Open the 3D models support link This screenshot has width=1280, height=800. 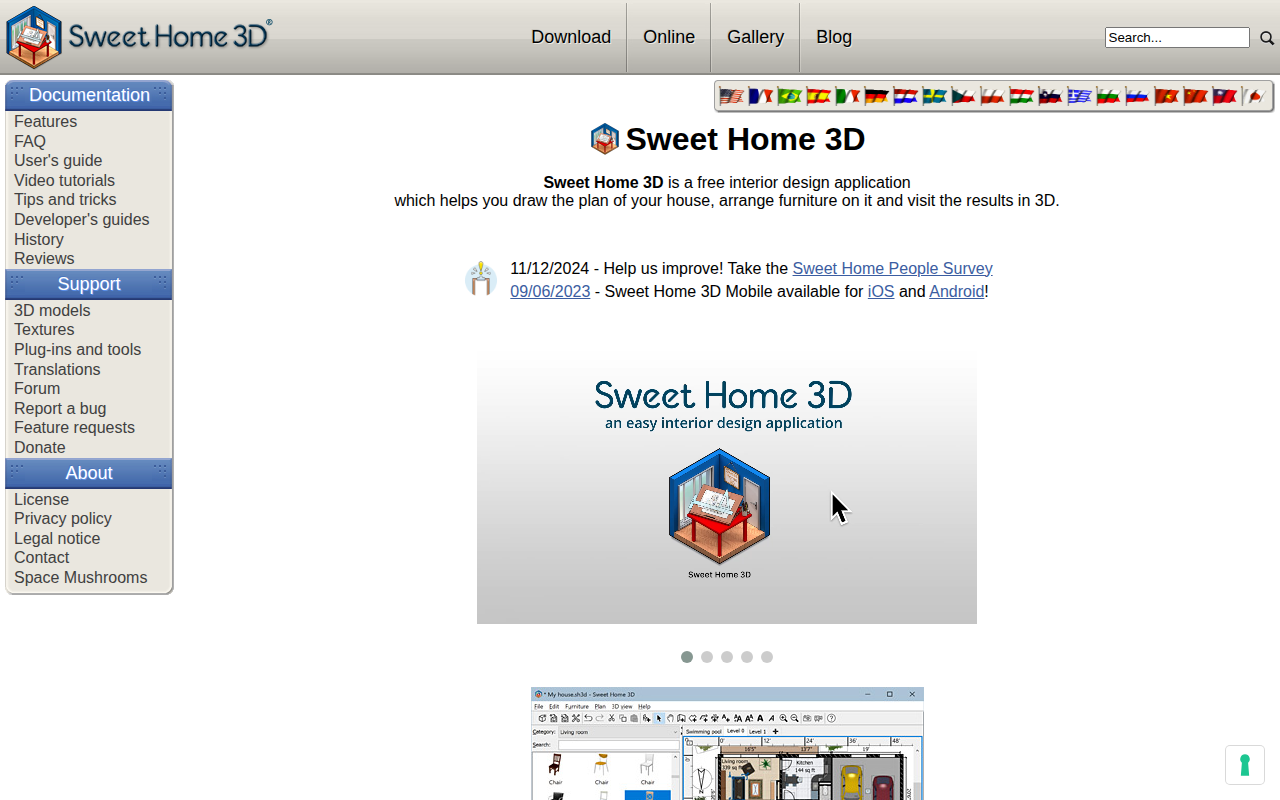click(52, 310)
